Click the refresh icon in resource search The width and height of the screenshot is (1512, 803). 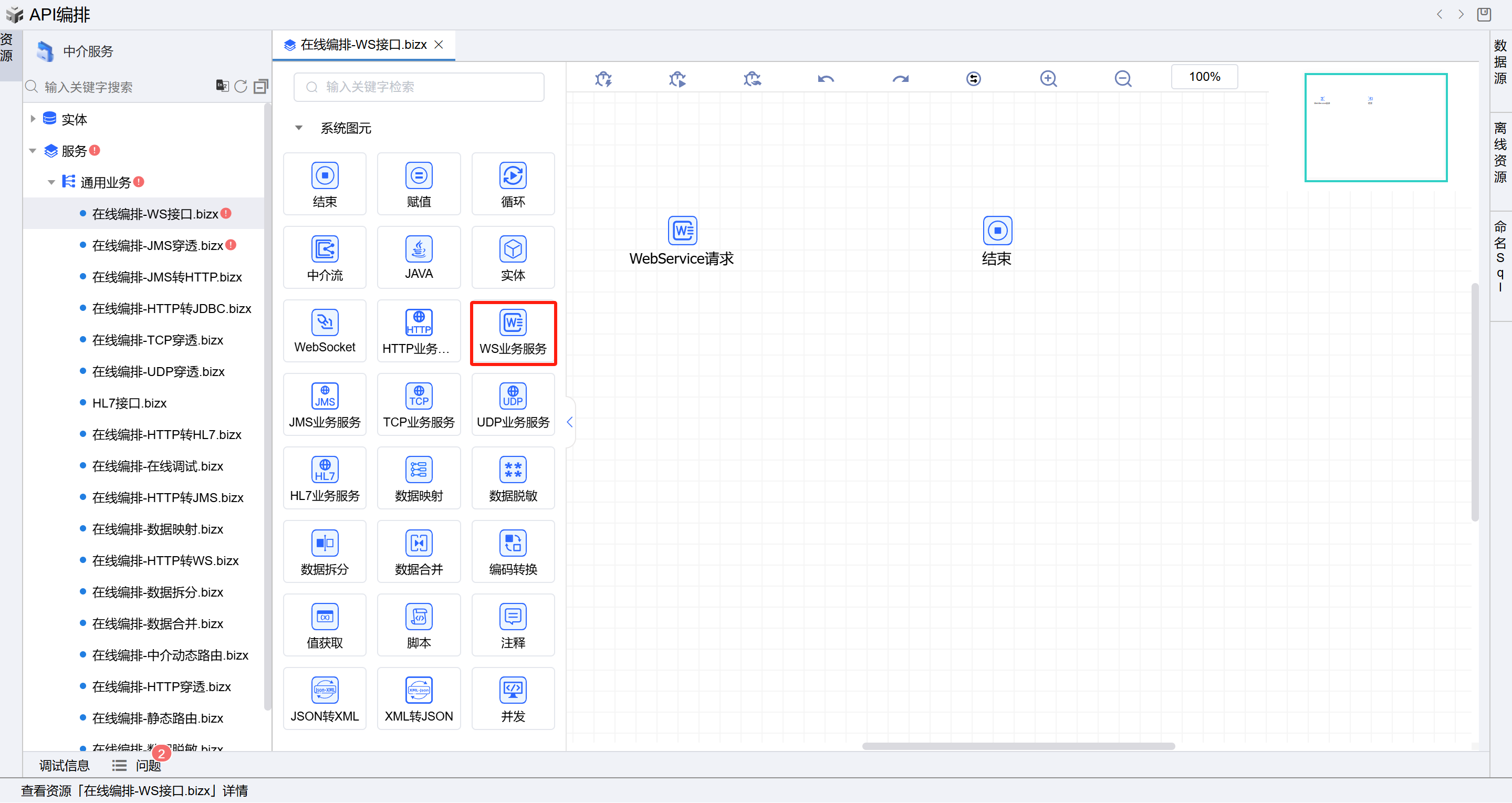[x=241, y=87]
